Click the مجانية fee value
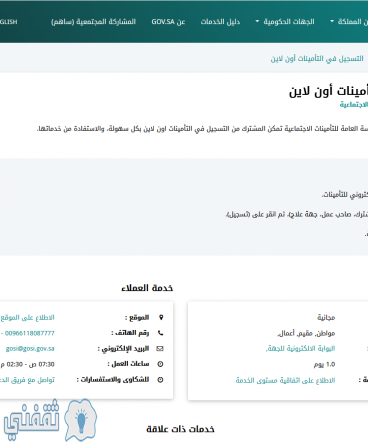The image size is (368, 445). pyautogui.click(x=326, y=317)
